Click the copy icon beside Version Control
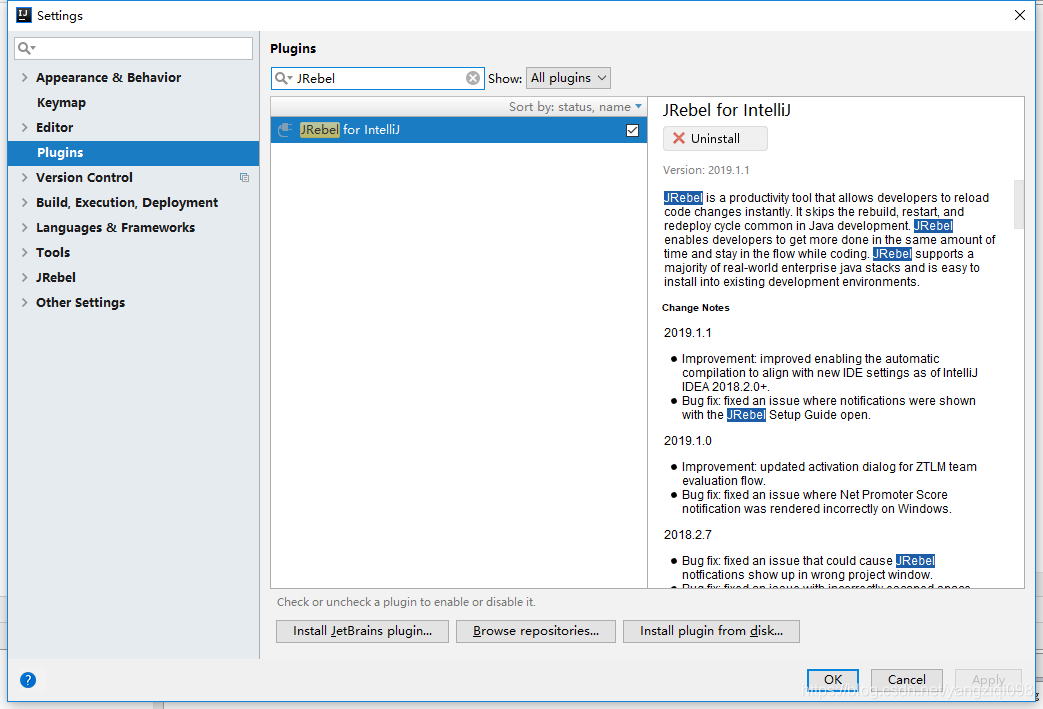The image size is (1043, 709). click(244, 178)
